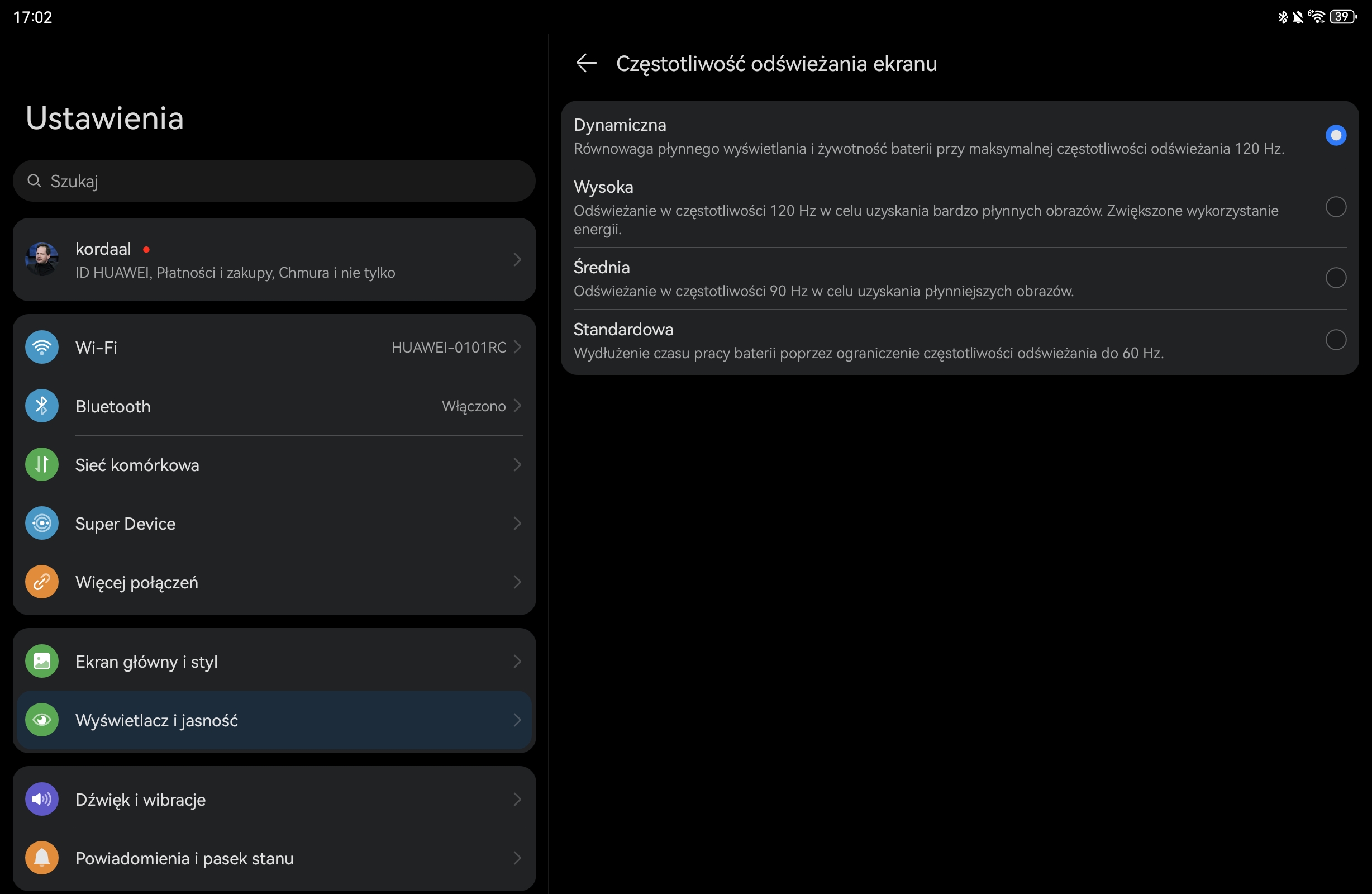The height and width of the screenshot is (894, 1372).
Task: Tap the Średnia option title
Action: point(601,268)
